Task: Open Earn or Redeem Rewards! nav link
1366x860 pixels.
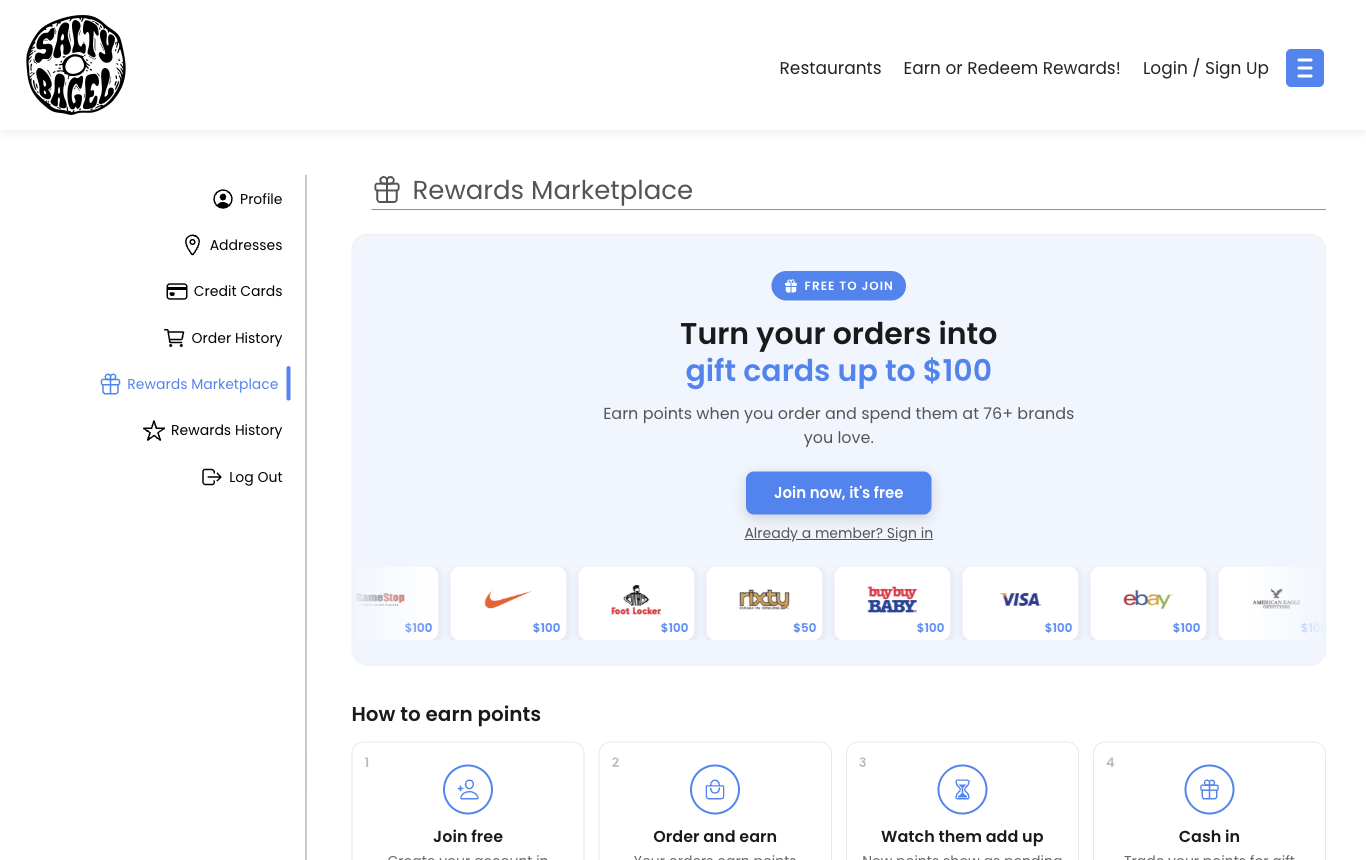Action: tap(1012, 68)
